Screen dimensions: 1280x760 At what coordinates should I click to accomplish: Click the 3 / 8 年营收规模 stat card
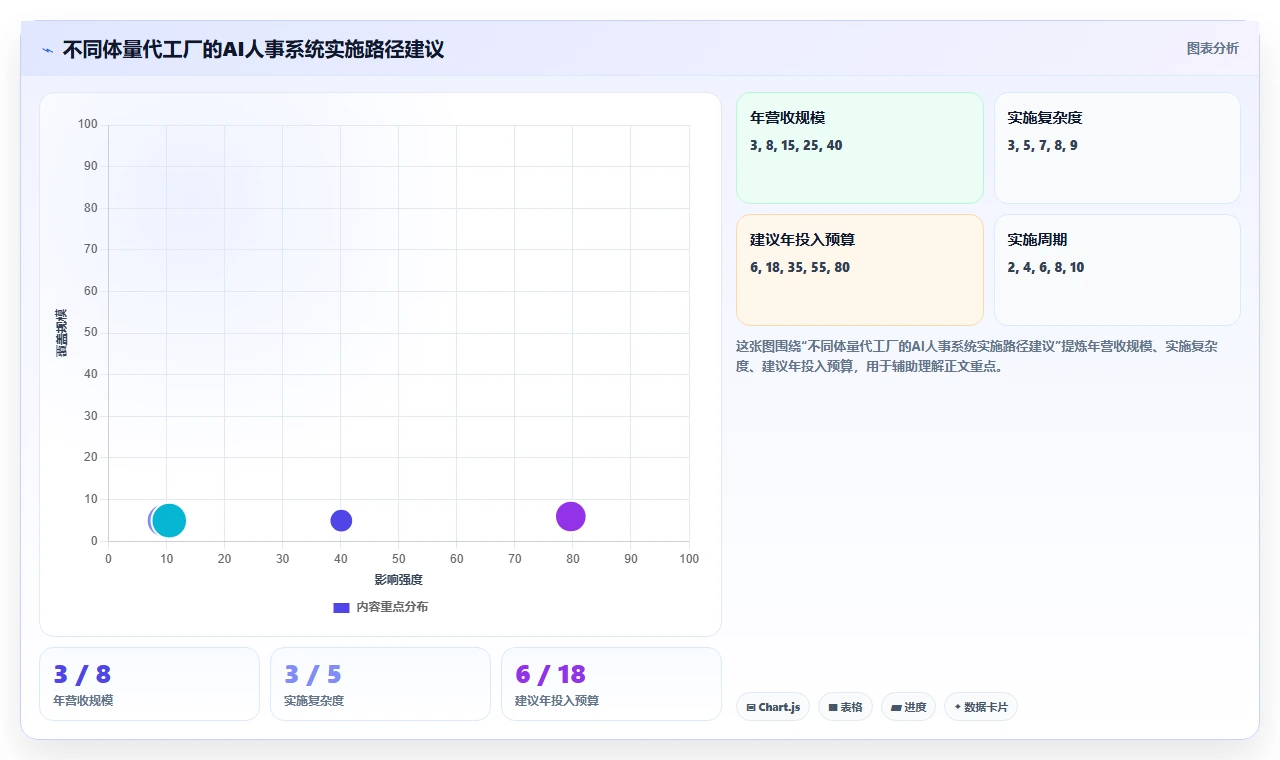149,684
